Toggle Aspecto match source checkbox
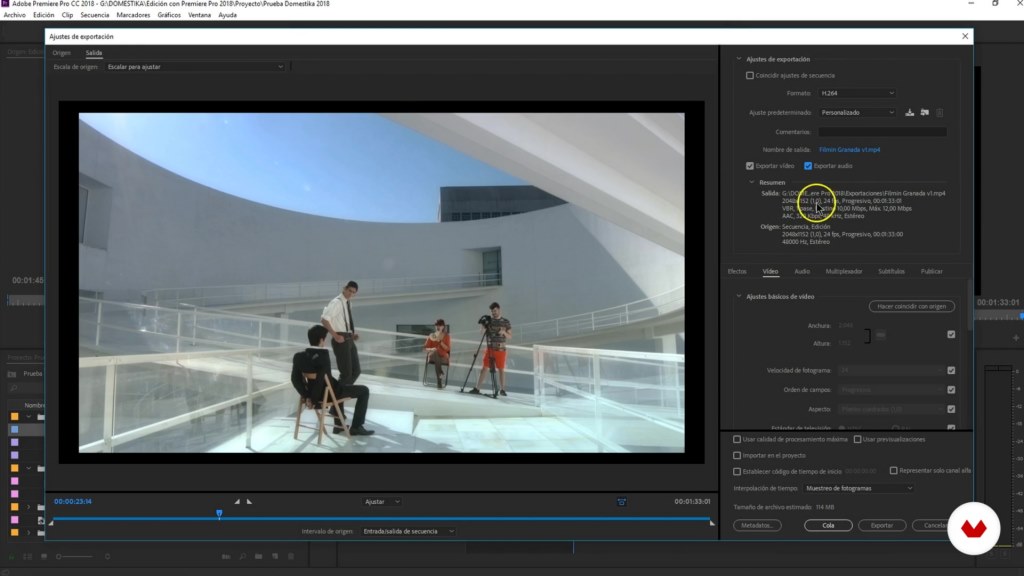This screenshot has height=576, width=1024. click(x=951, y=409)
